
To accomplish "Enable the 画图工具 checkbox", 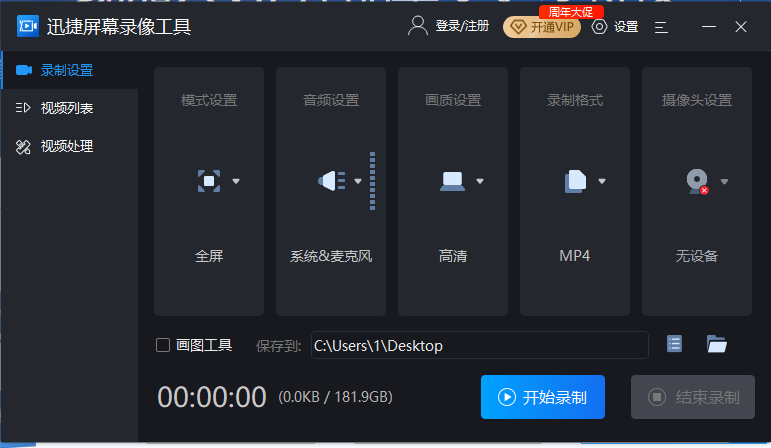I will tap(163, 345).
